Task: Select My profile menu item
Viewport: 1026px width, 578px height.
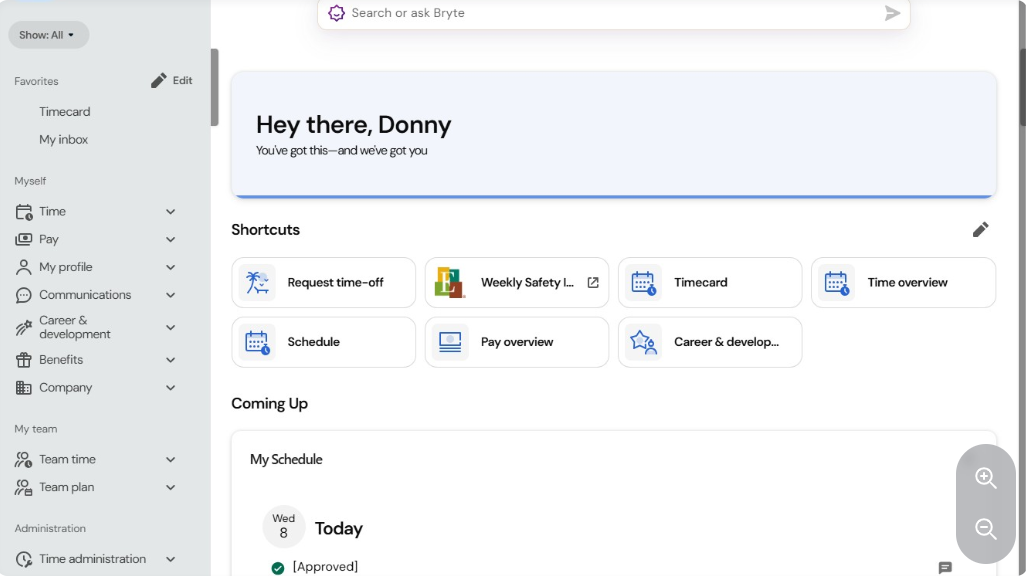Action: (65, 267)
